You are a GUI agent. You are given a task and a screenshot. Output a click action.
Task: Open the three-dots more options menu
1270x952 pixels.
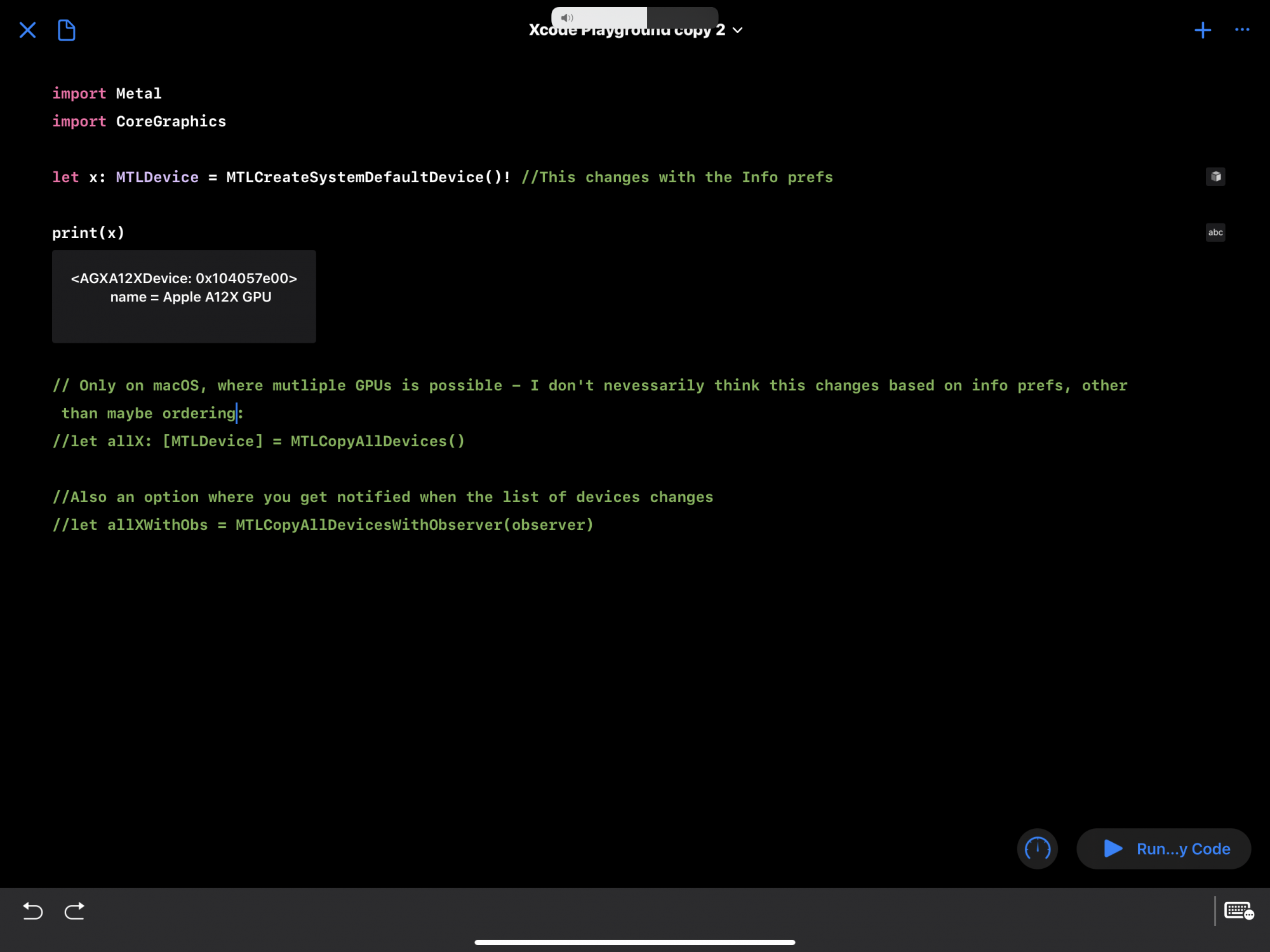pos(1242,29)
